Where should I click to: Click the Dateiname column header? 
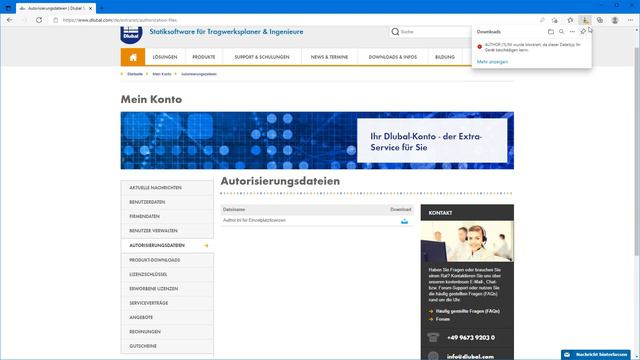pyautogui.click(x=234, y=209)
